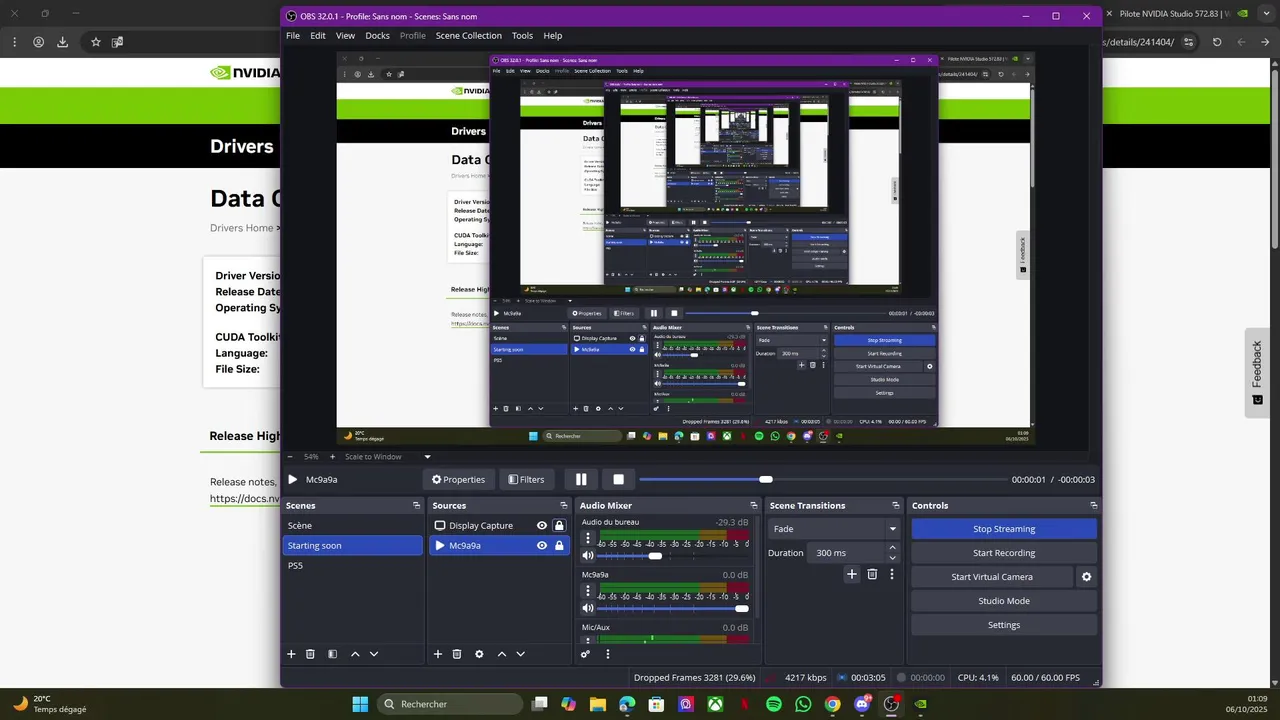The height and width of the screenshot is (720, 1280).
Task: Enable Studio Mode
Action: click(1004, 601)
